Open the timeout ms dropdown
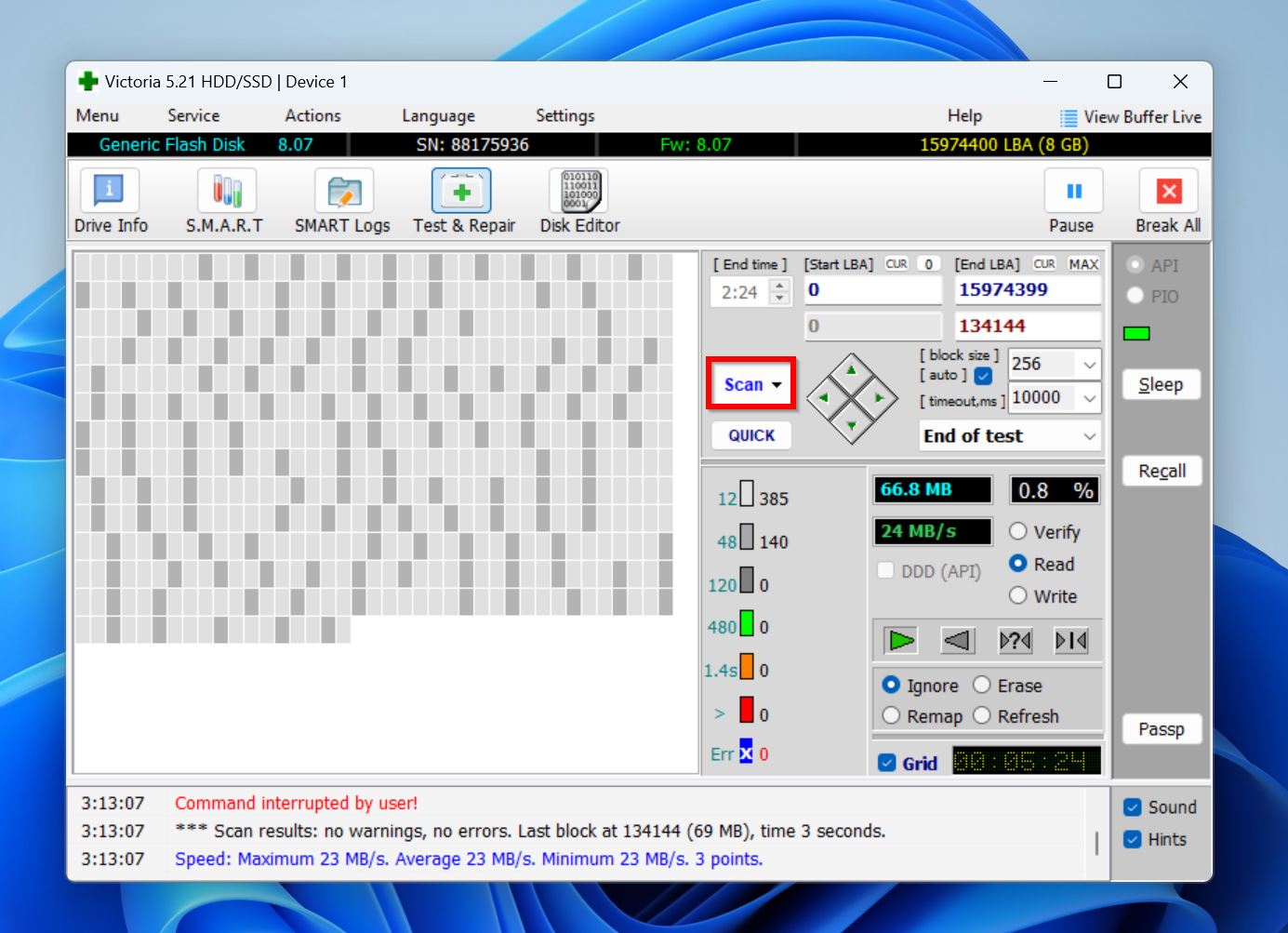Screen dimensions: 1288x933 (x=1089, y=398)
